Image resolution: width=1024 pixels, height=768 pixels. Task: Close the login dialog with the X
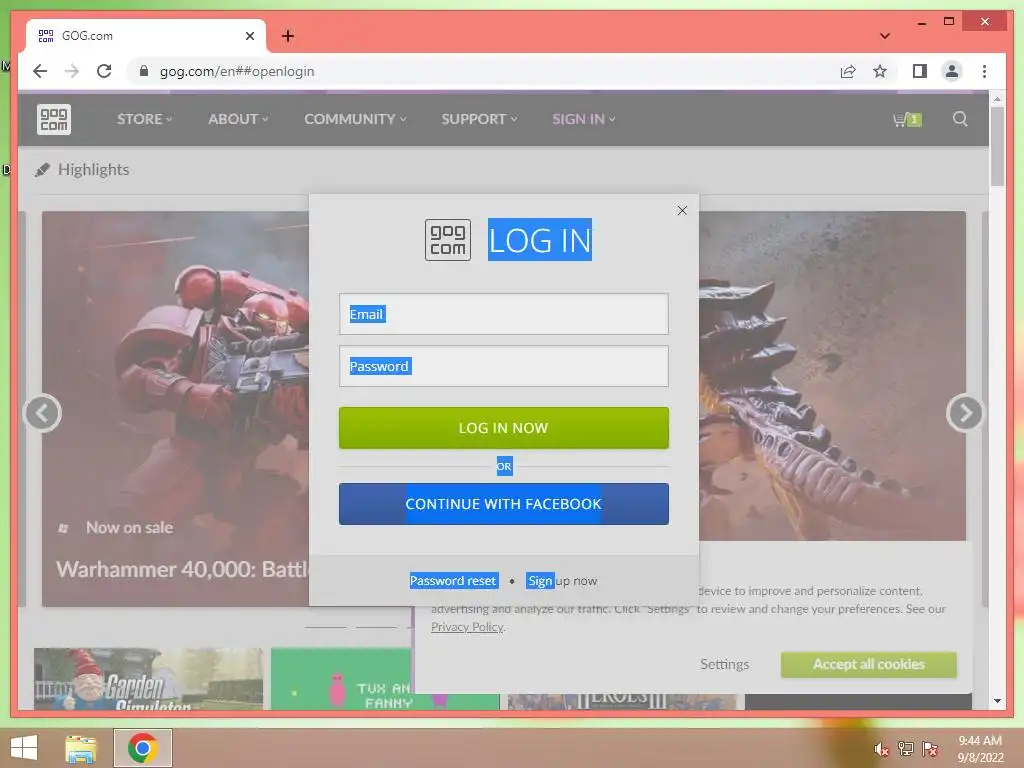click(682, 210)
